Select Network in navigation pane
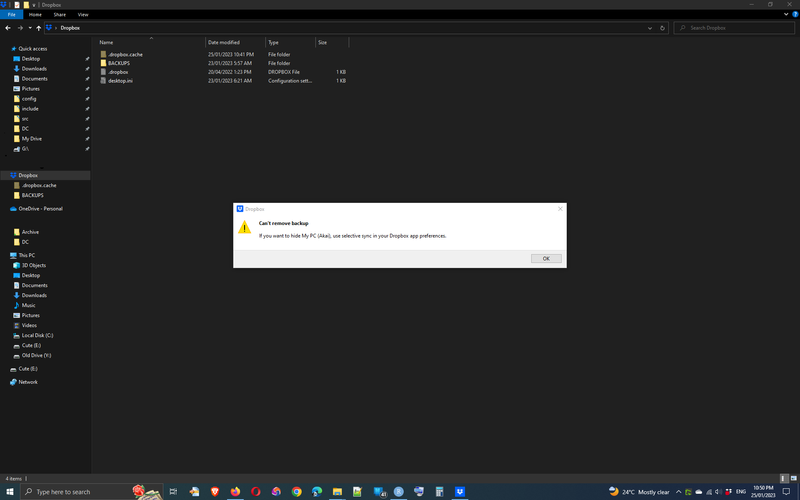Image resolution: width=800 pixels, height=500 pixels. (x=28, y=382)
